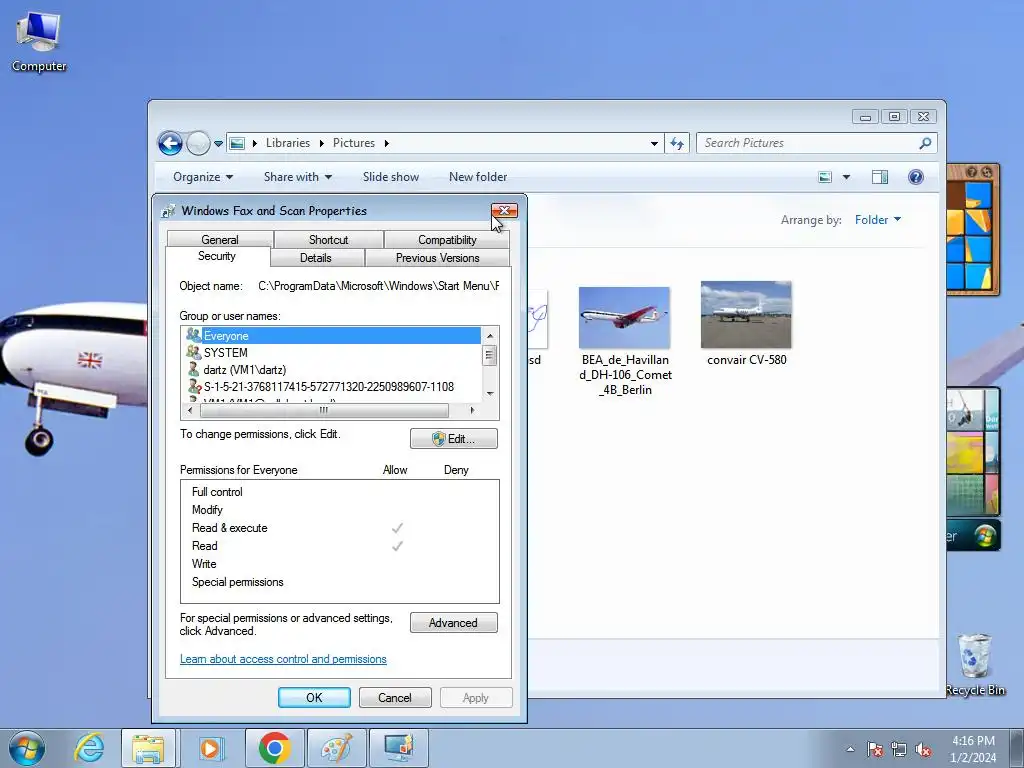
Task: Click the Edit permissions button
Action: point(454,439)
